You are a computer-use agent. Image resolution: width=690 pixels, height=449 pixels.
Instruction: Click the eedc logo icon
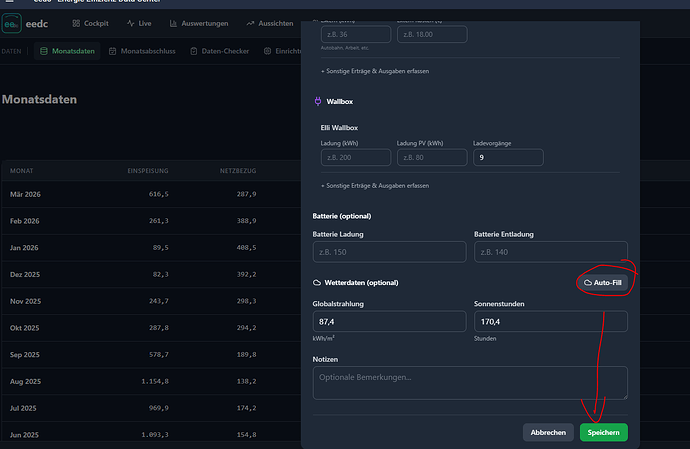[x=11, y=23]
